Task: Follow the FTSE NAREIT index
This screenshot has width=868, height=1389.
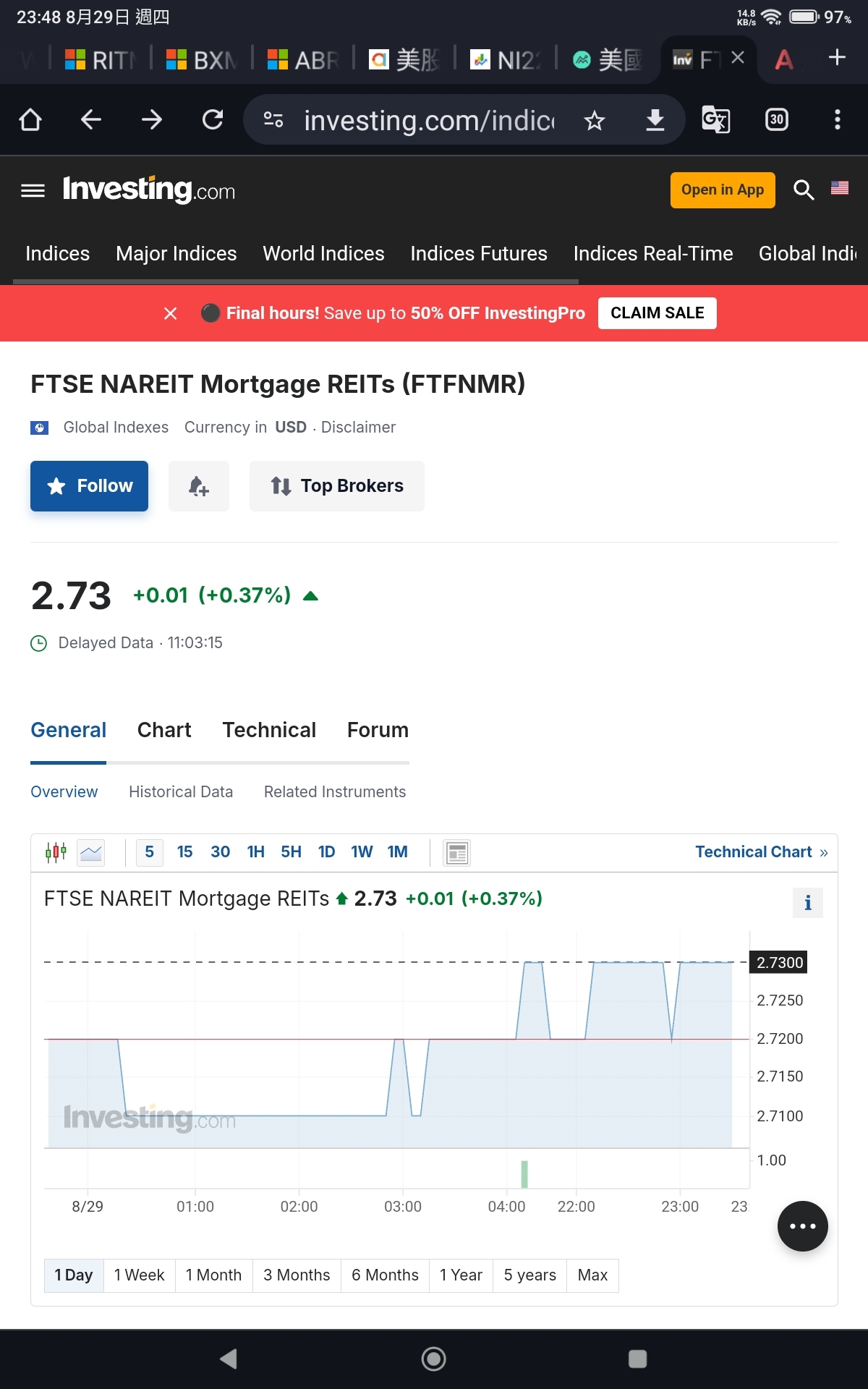Action: point(89,486)
